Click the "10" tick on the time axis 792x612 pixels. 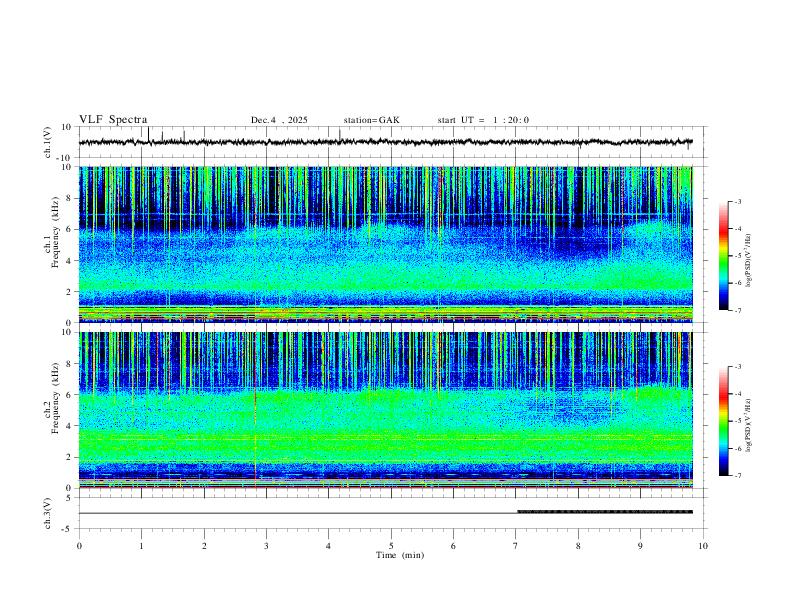703,546
